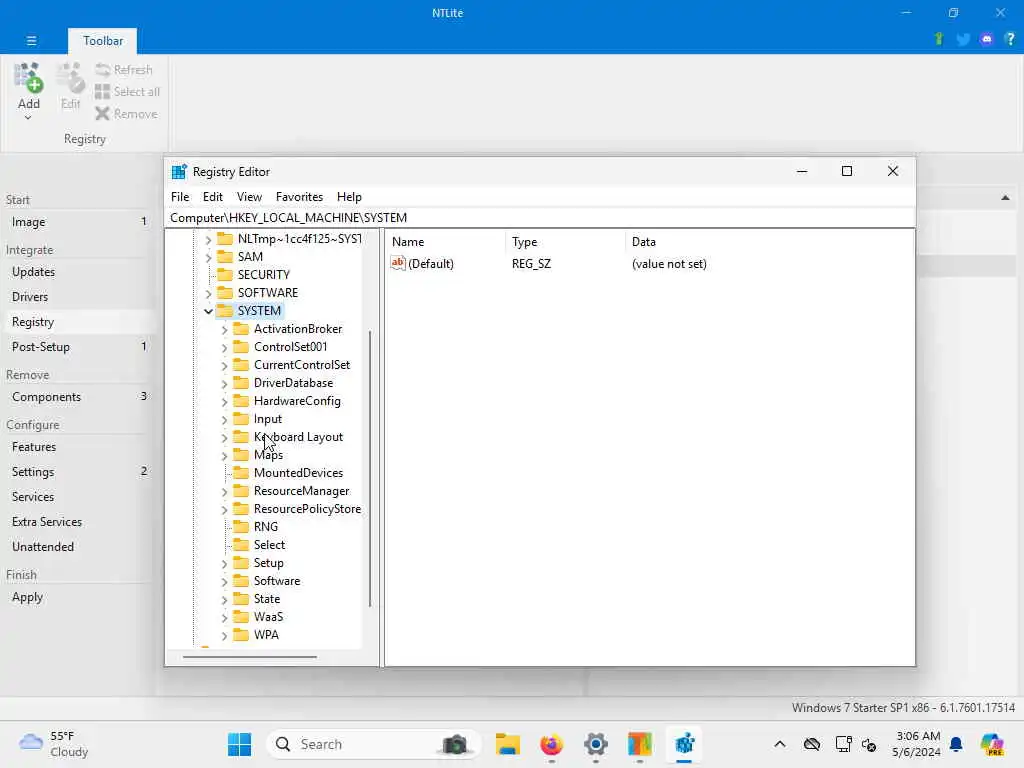Open Firefox from the taskbar
Image resolution: width=1024 pixels, height=768 pixels.
(x=552, y=744)
